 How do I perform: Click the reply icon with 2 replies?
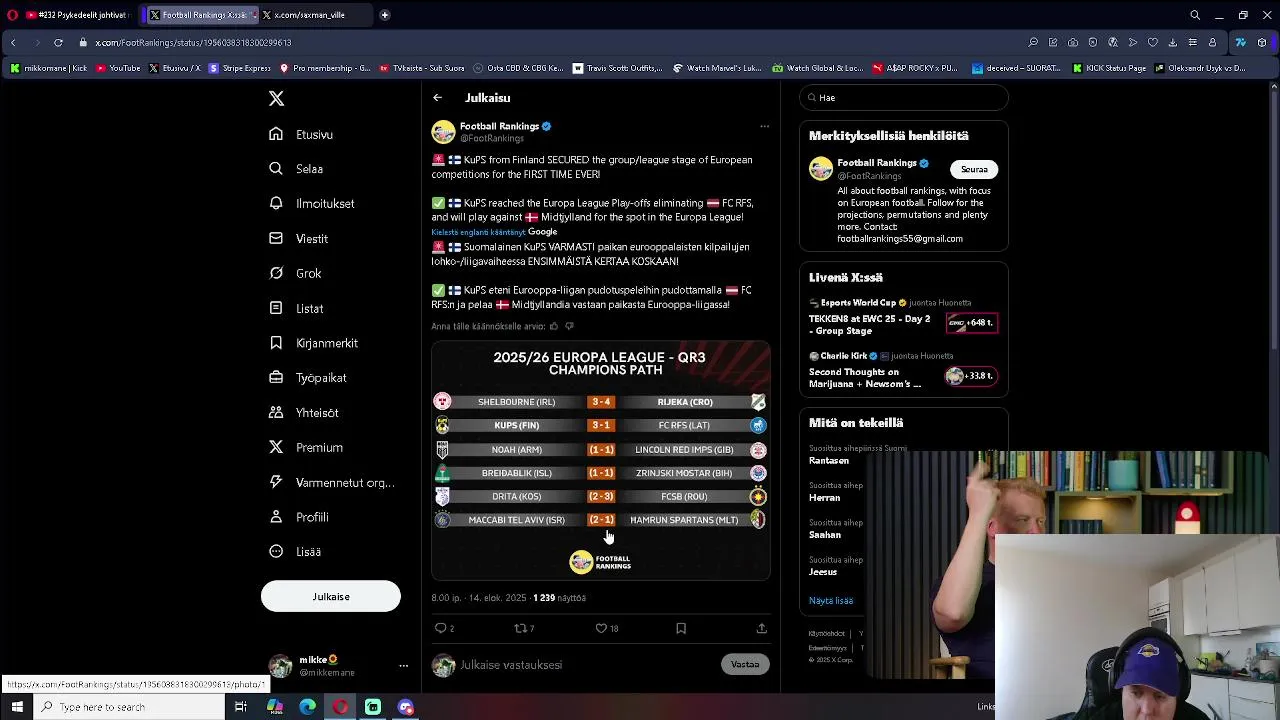click(444, 628)
